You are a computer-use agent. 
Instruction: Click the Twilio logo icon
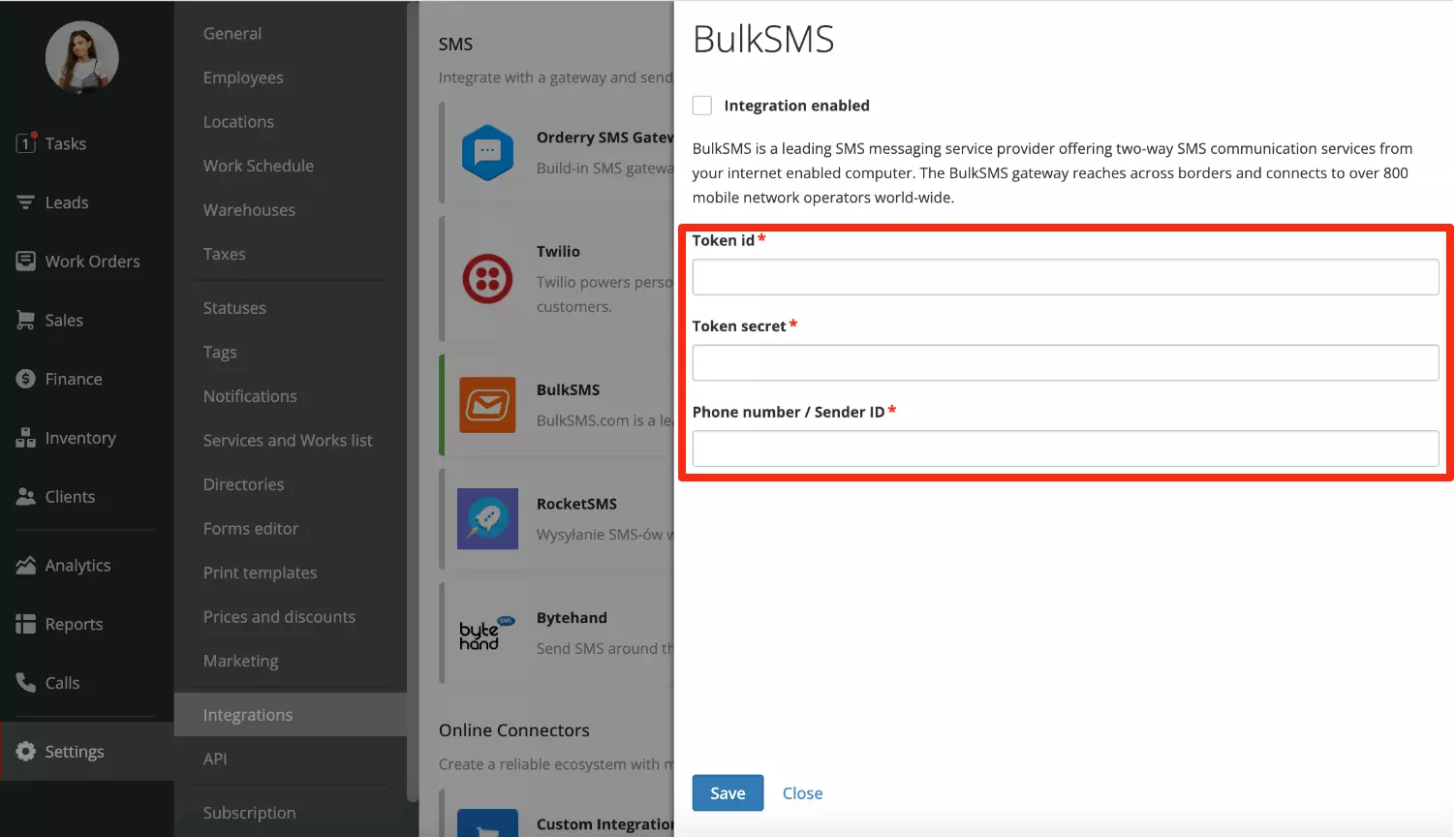click(487, 279)
